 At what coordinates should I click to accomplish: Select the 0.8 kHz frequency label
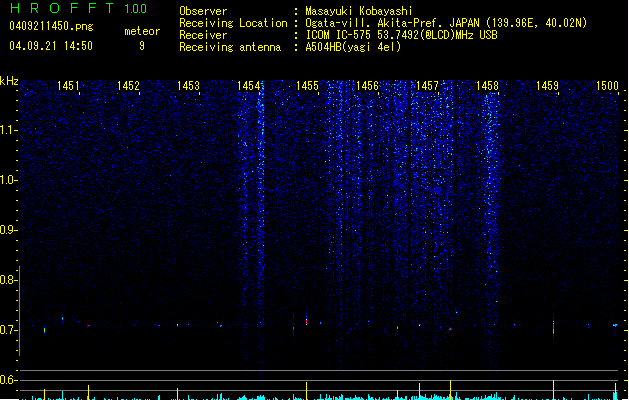pos(8,280)
